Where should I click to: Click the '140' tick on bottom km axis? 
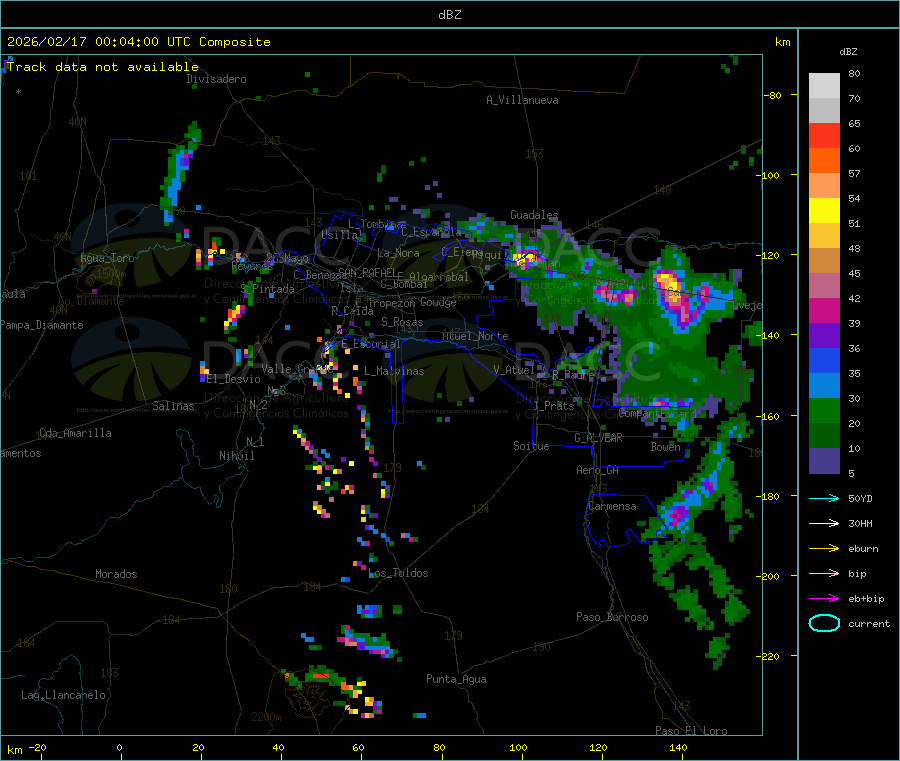click(678, 747)
